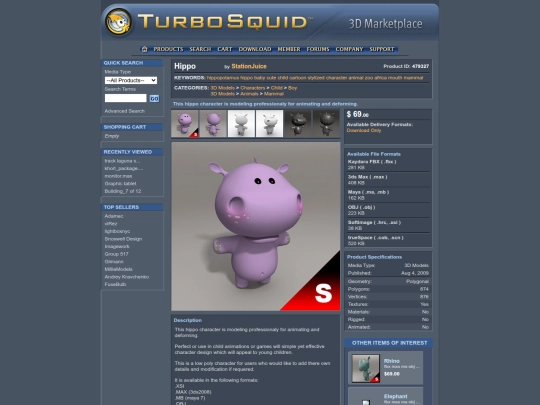Open the Support menu item

[382, 49]
